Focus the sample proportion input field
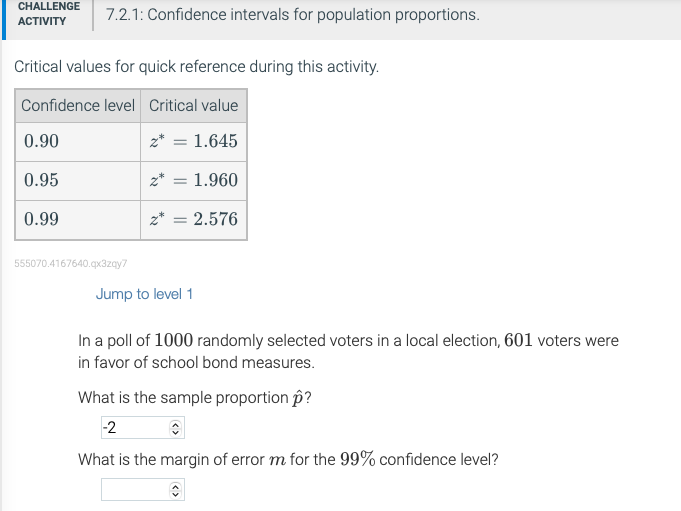This screenshot has width=681, height=511. [134, 428]
